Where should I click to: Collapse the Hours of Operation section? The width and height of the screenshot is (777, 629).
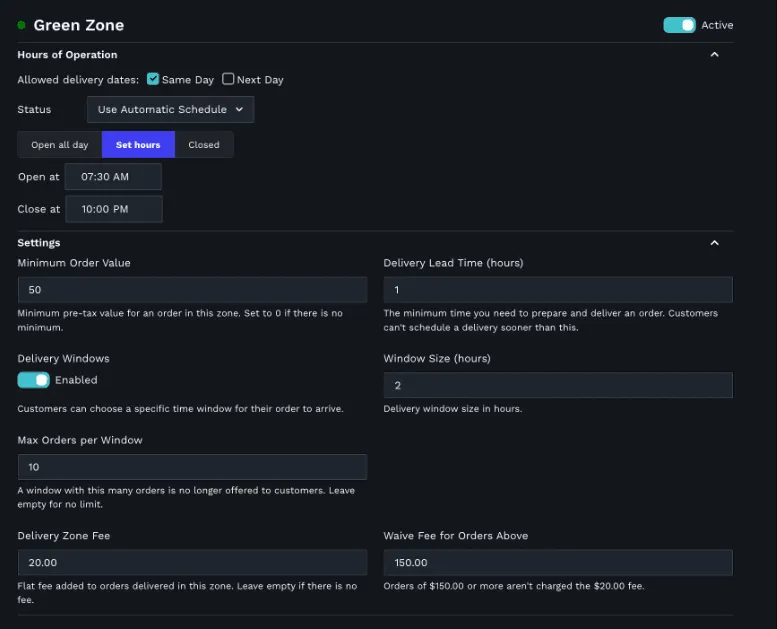pyautogui.click(x=714, y=55)
